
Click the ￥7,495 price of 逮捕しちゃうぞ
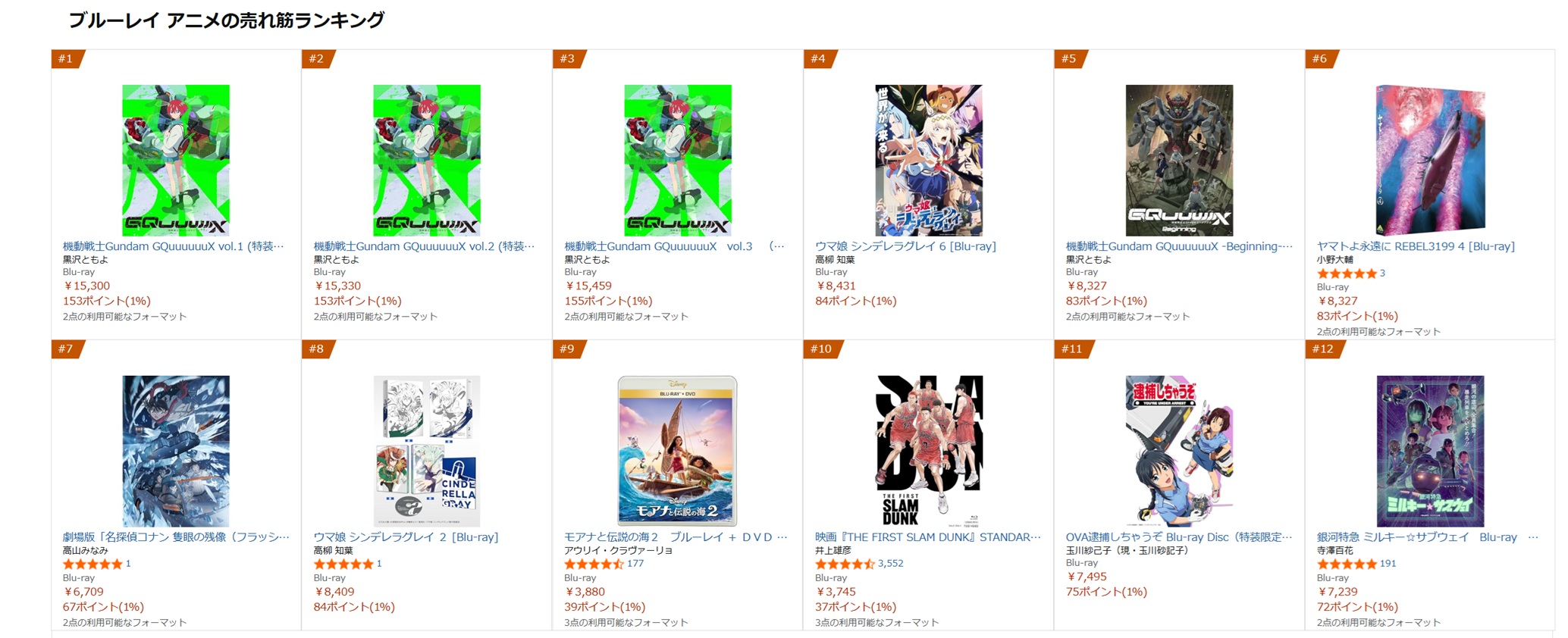pos(1087,577)
